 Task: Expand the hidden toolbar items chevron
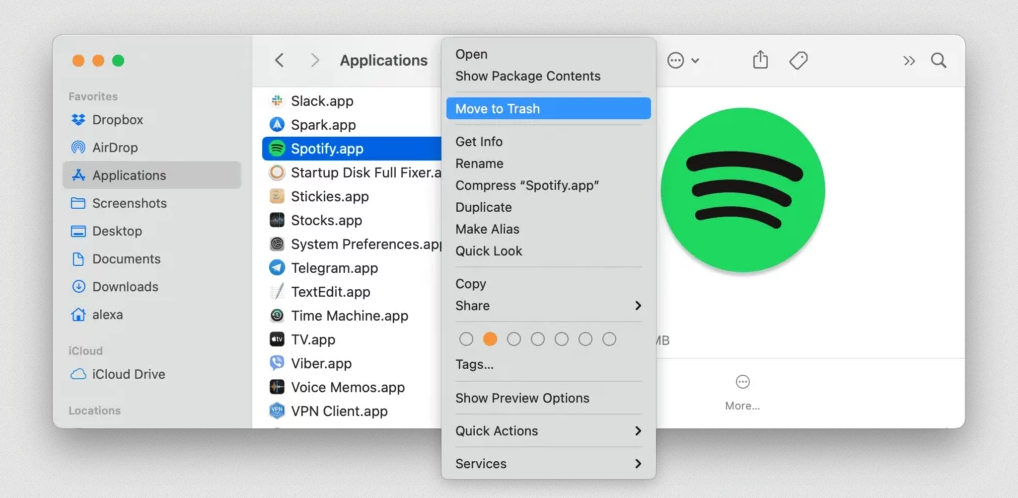(x=909, y=60)
